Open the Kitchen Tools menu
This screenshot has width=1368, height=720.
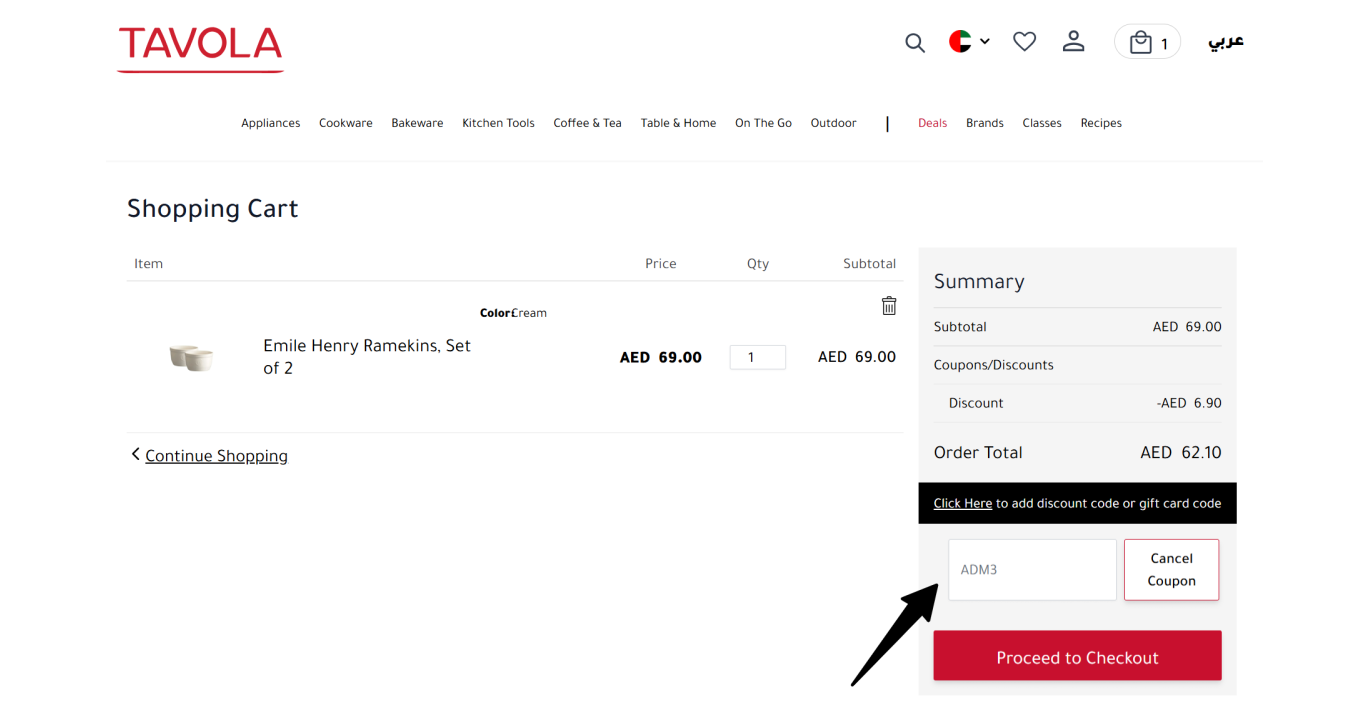pyautogui.click(x=498, y=123)
